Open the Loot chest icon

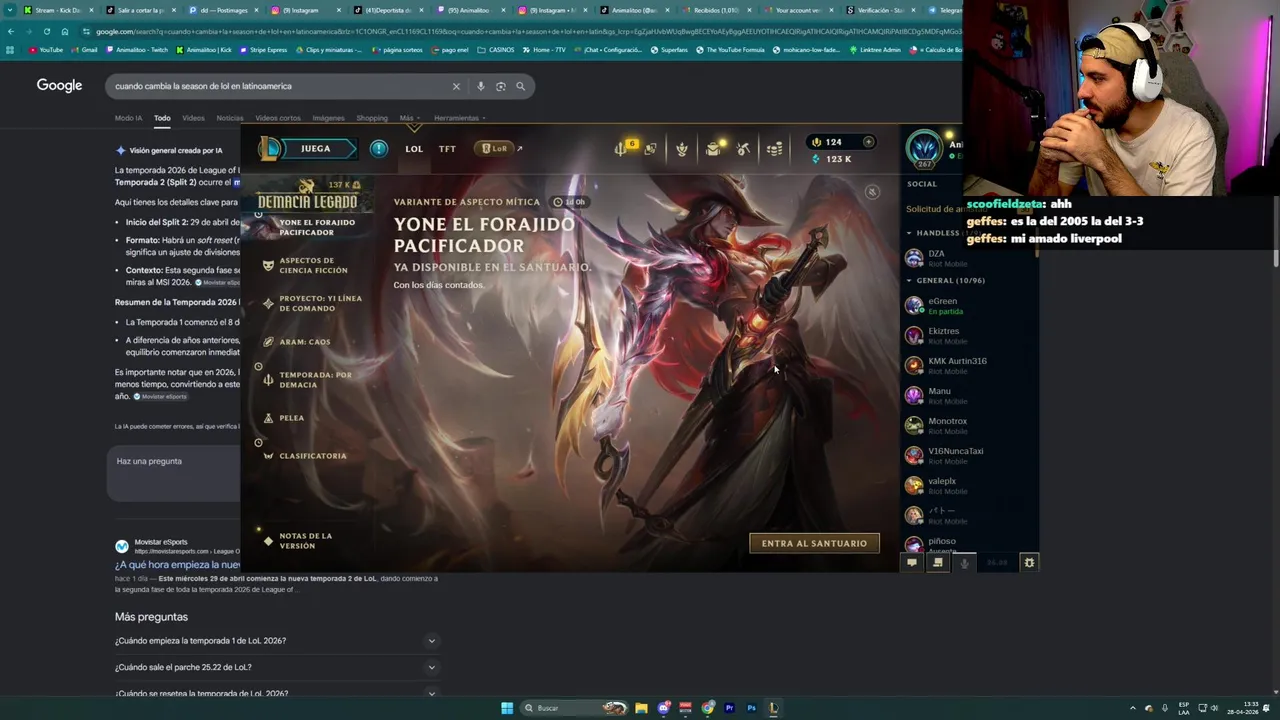point(713,149)
